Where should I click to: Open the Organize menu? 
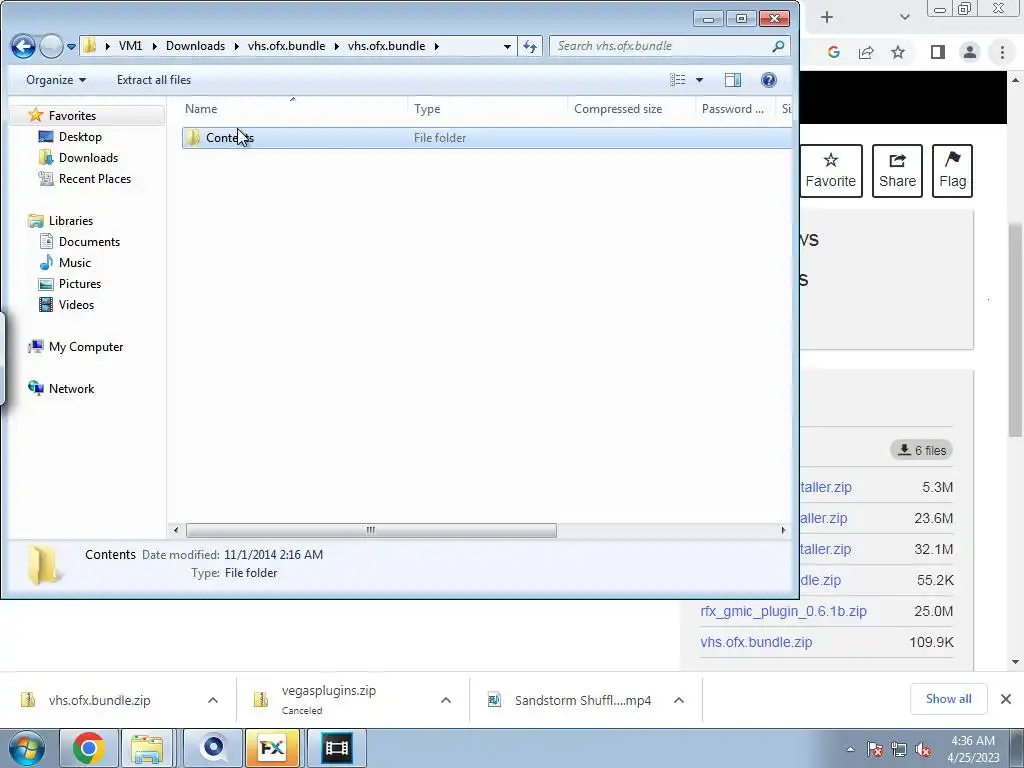[x=56, y=80]
